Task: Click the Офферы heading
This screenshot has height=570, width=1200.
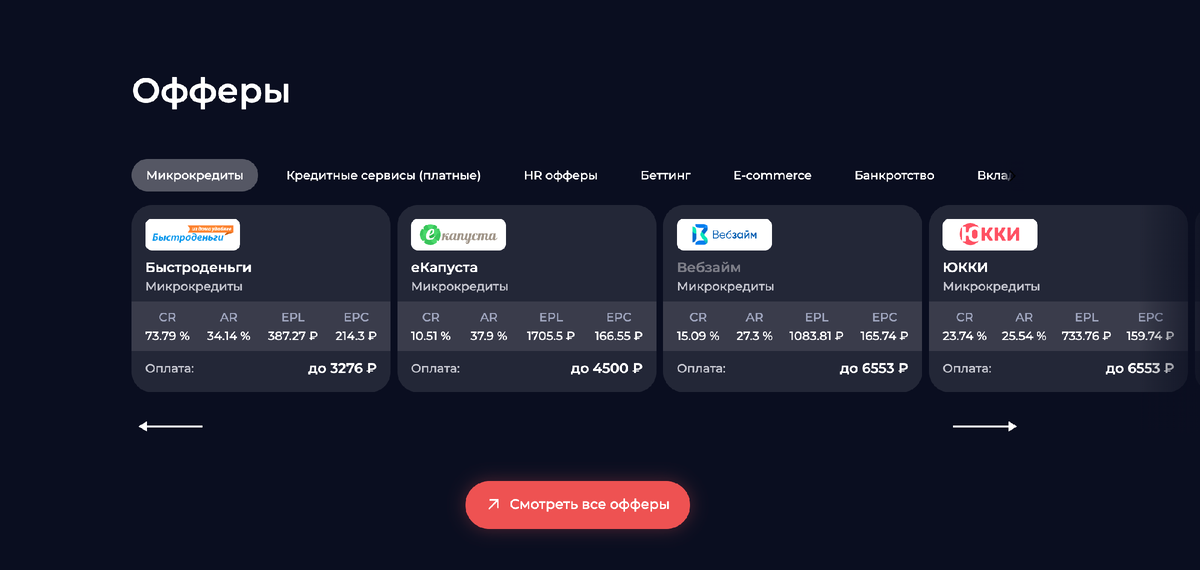Action: (x=211, y=91)
